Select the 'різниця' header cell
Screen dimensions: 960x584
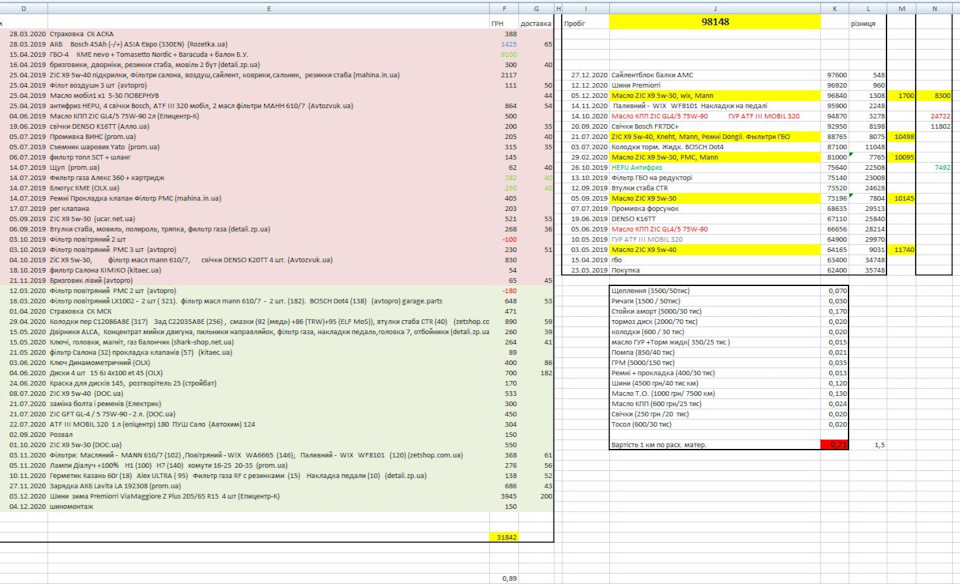coord(868,23)
